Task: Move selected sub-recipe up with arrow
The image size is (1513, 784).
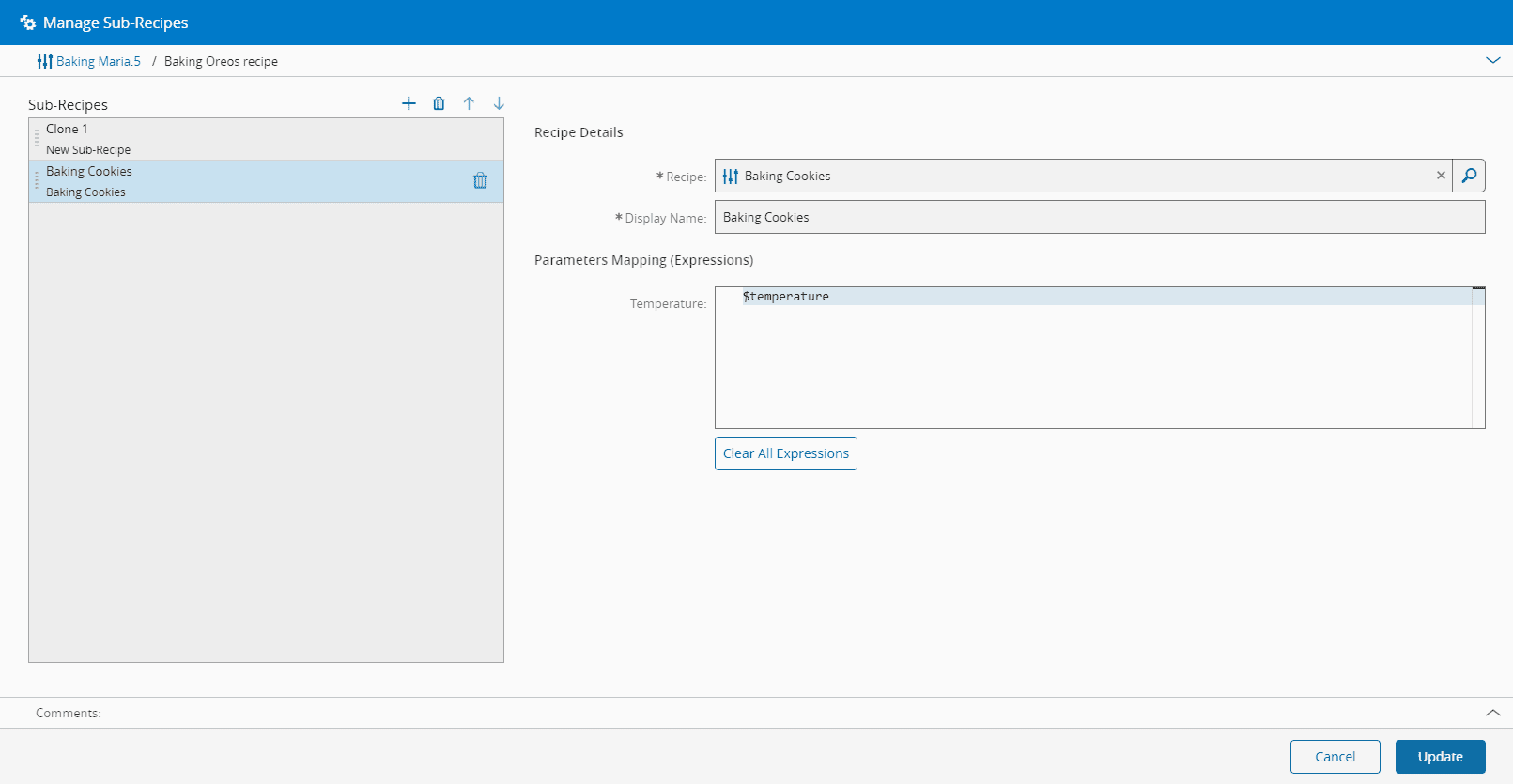Action: click(469, 103)
